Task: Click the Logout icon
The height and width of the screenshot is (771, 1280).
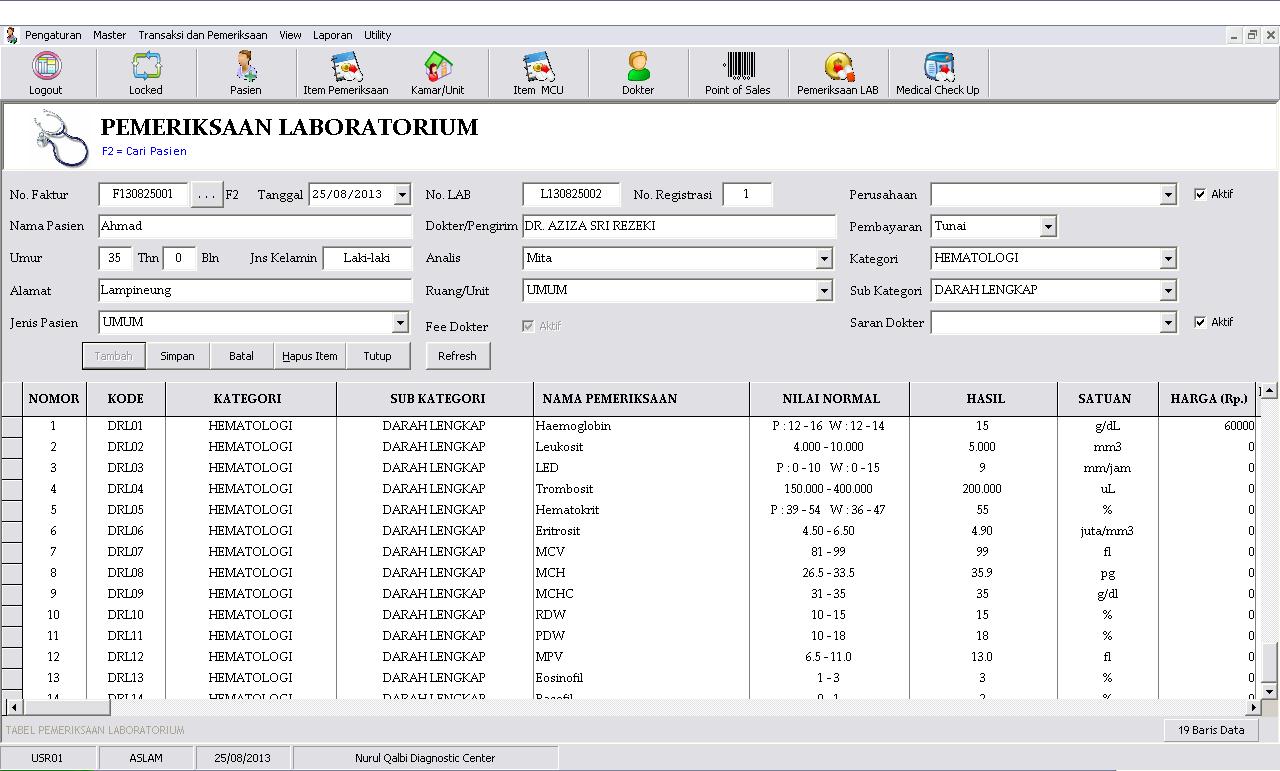Action: click(45, 72)
